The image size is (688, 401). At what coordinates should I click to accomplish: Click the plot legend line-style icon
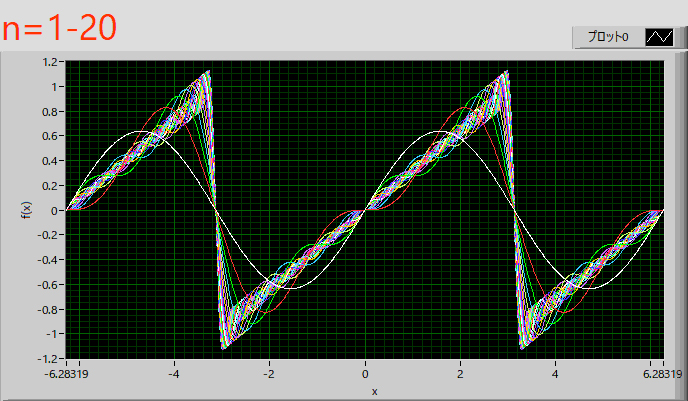660,37
